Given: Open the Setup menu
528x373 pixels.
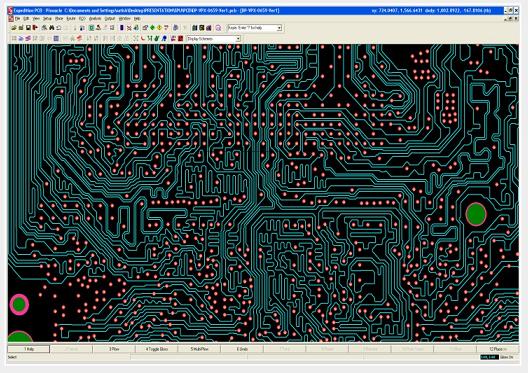Looking at the screenshot, I should tap(47, 19).
